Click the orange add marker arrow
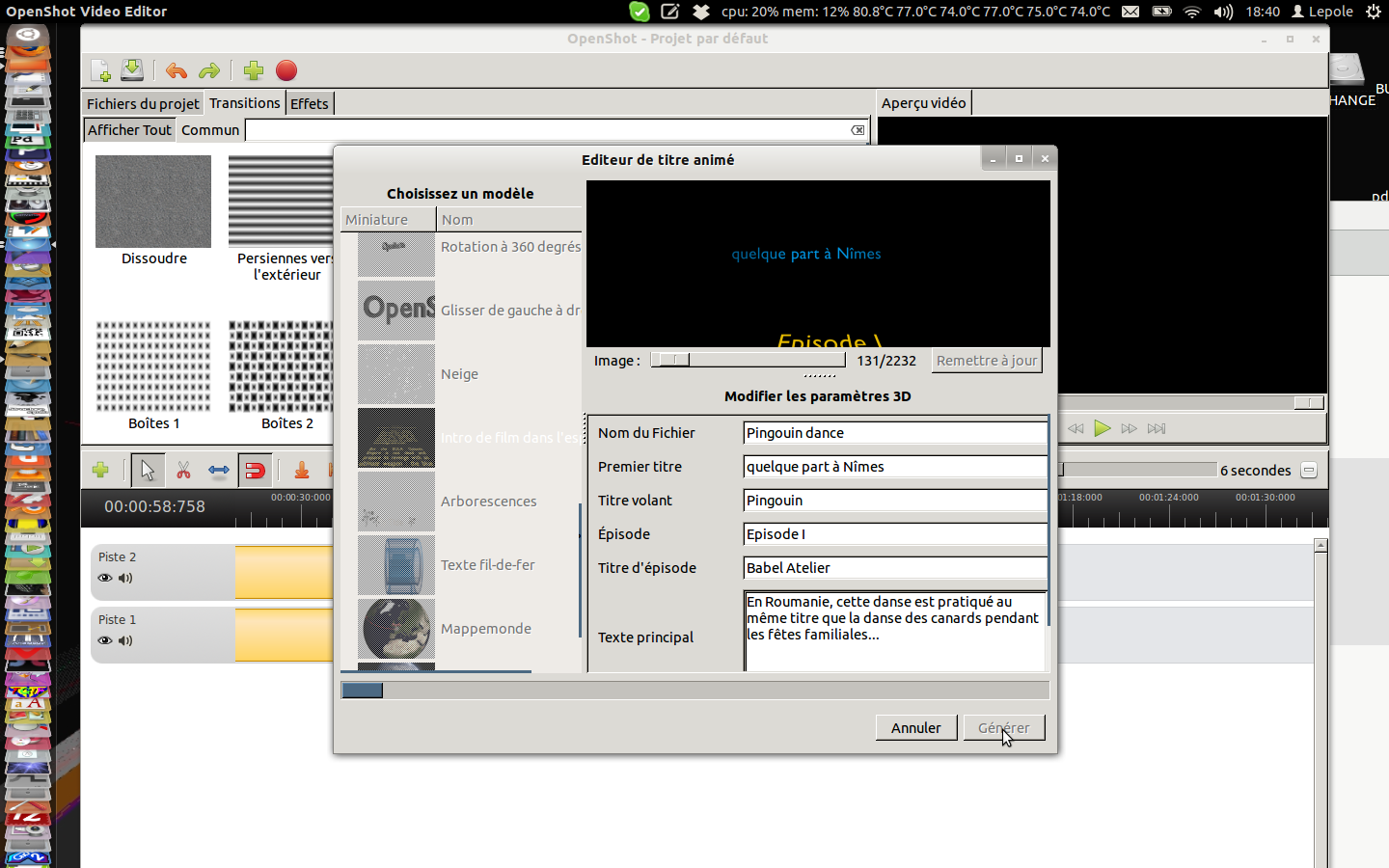This screenshot has width=1389, height=868. click(x=302, y=470)
